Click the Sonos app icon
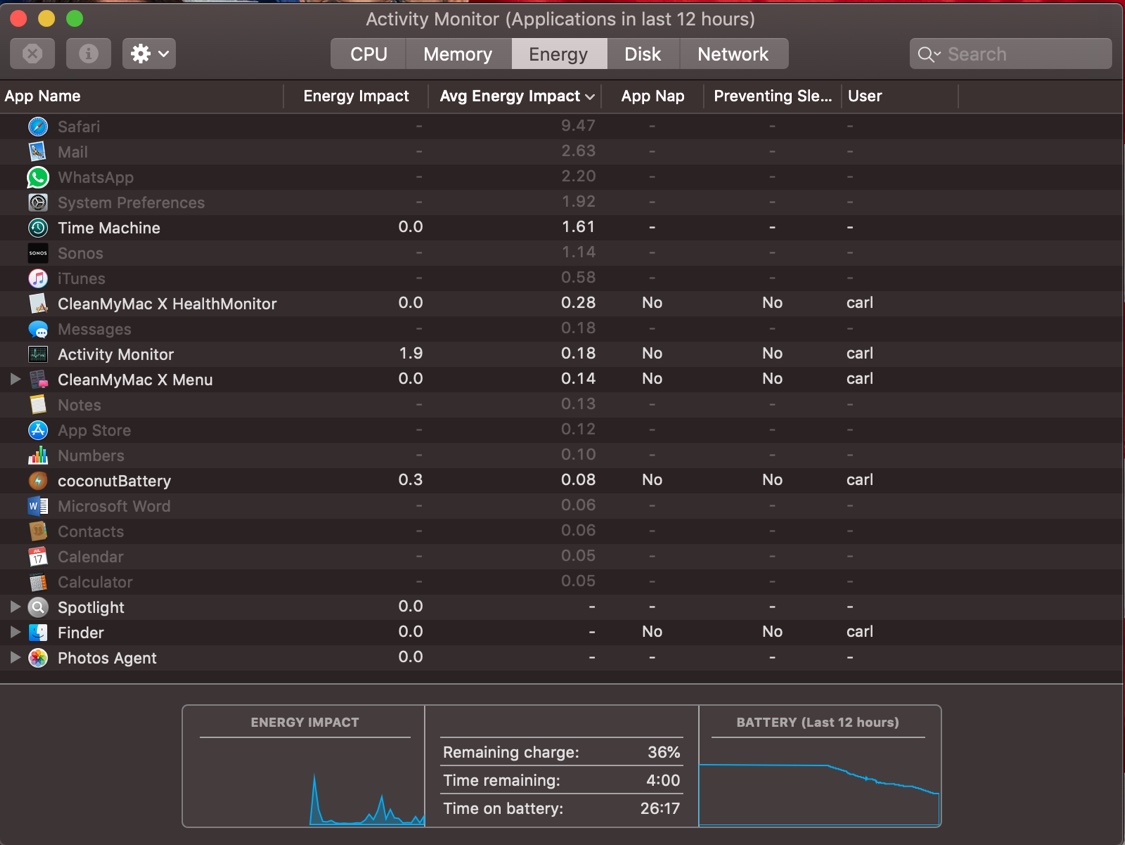The image size is (1125, 845). pos(38,253)
